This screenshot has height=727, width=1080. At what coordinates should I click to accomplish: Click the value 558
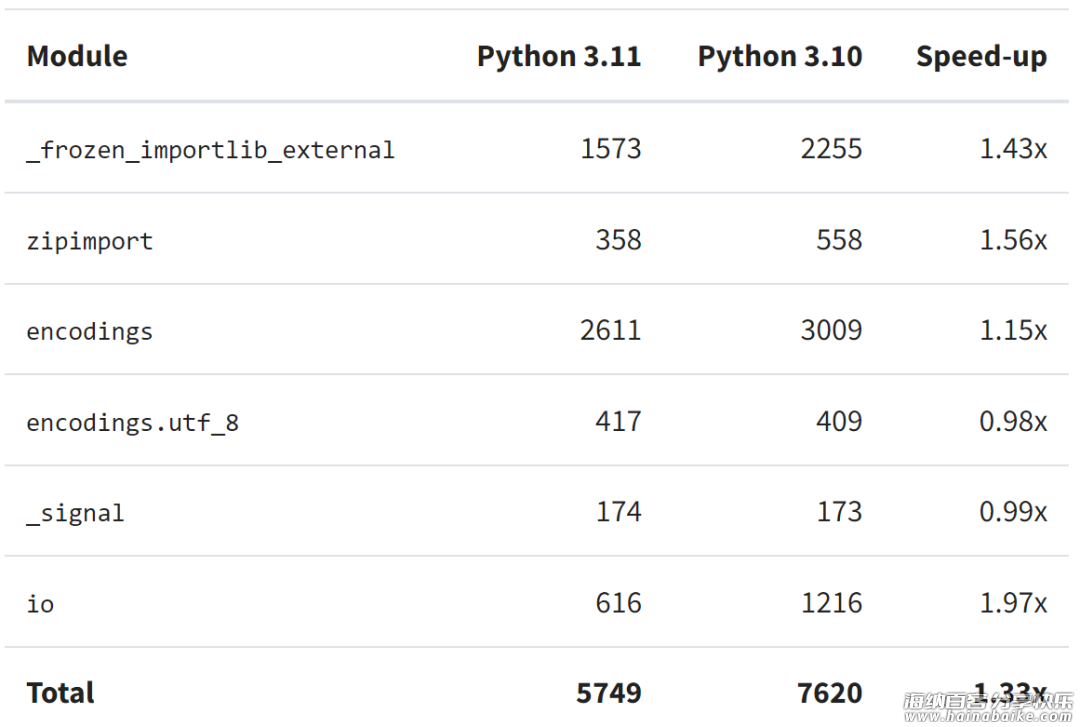[x=839, y=240]
